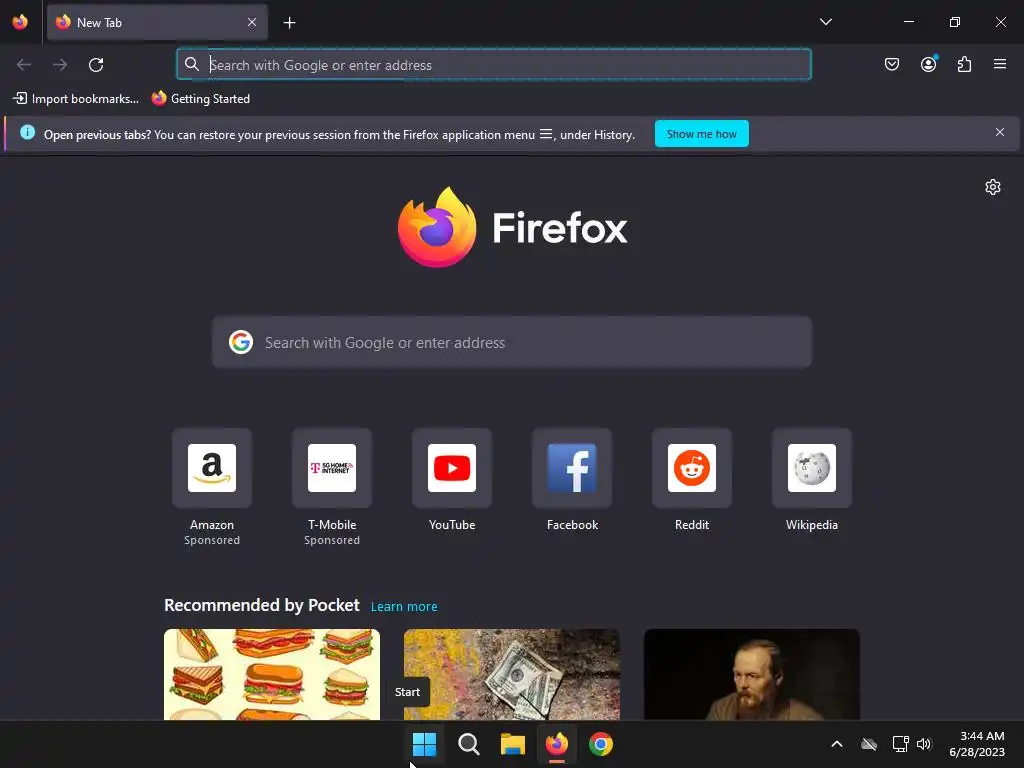This screenshot has height=768, width=1024.
Task: Open Import bookmarks bookmark item
Action: [76, 99]
